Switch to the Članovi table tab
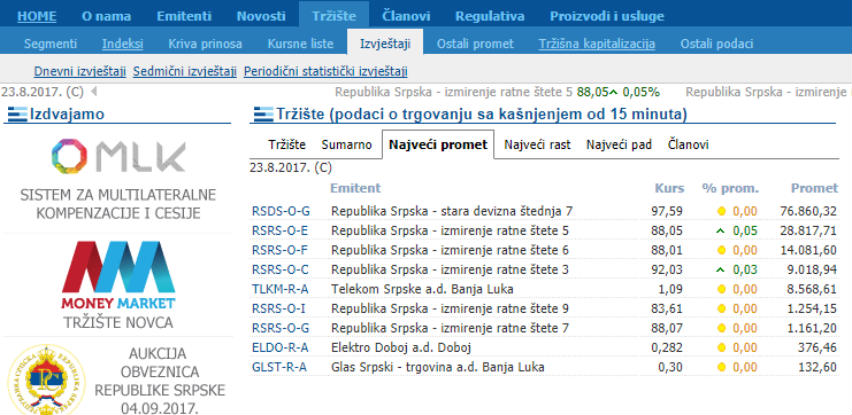 pyautogui.click(x=688, y=145)
